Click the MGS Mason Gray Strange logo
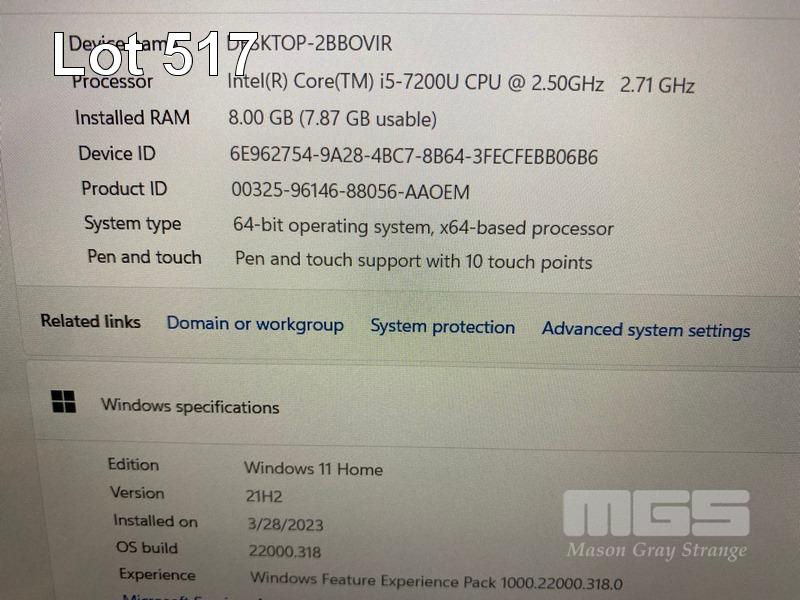 click(x=656, y=526)
